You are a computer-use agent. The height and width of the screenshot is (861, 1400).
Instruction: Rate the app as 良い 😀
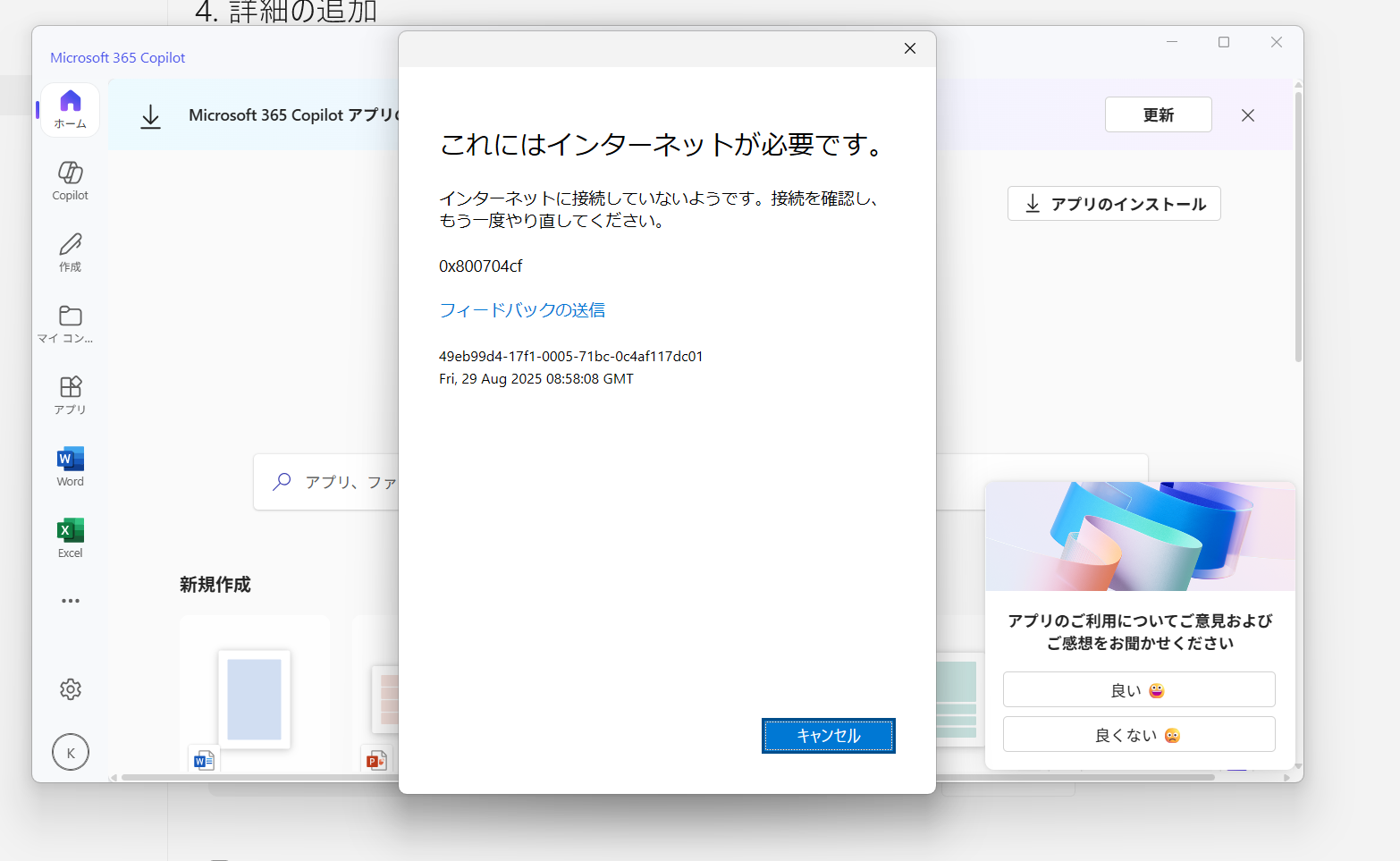(x=1138, y=689)
